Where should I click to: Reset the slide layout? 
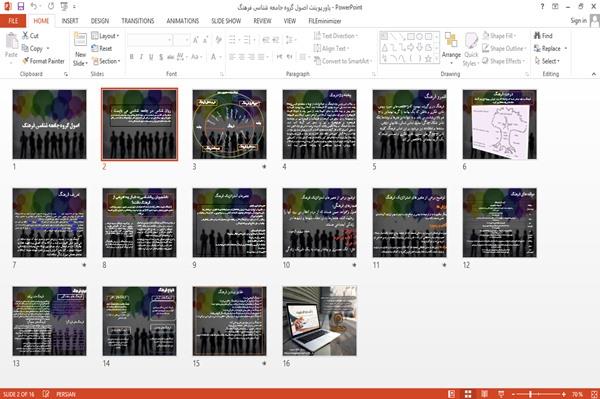coord(102,49)
